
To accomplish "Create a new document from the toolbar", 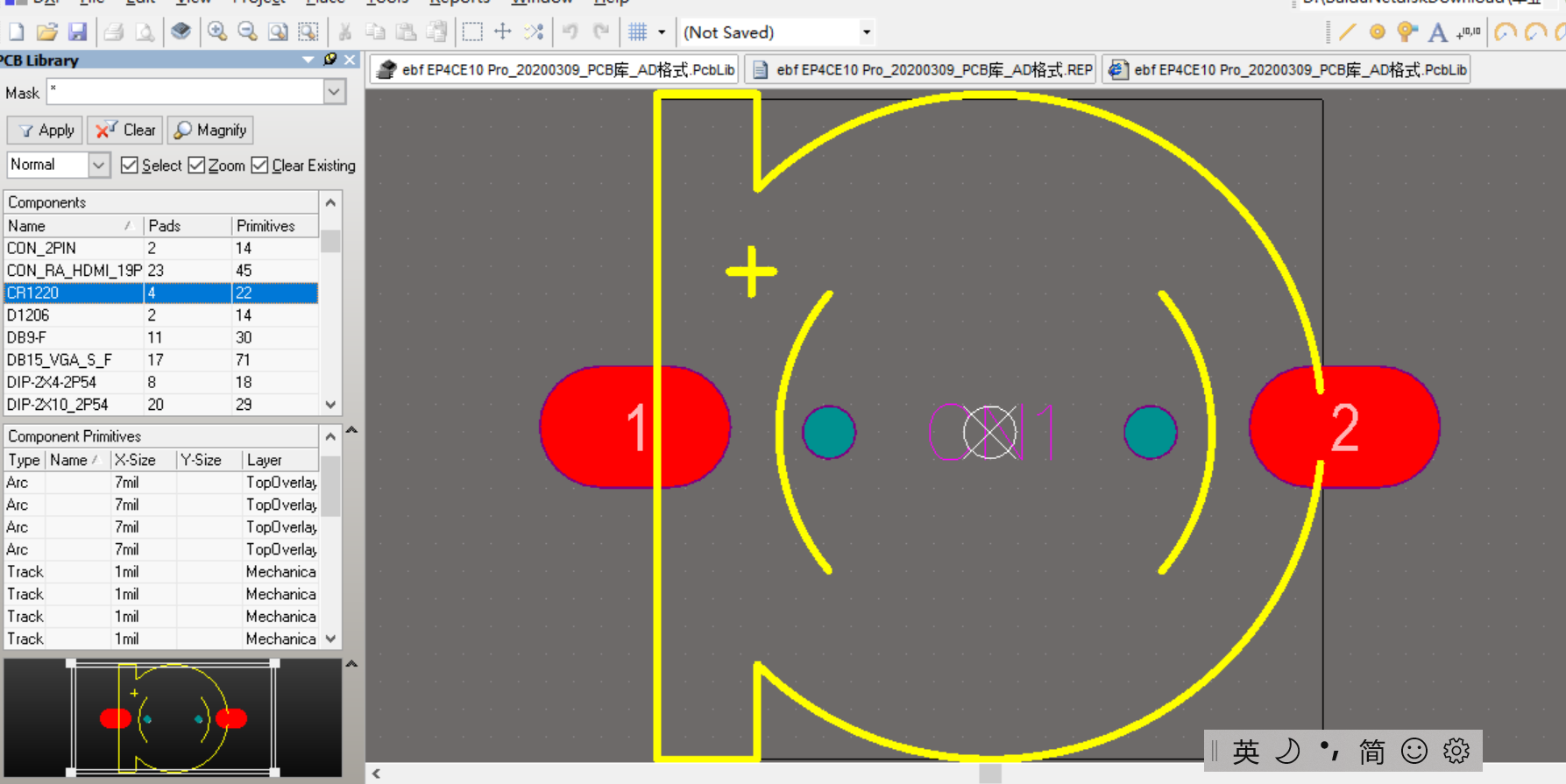I will [x=16, y=32].
